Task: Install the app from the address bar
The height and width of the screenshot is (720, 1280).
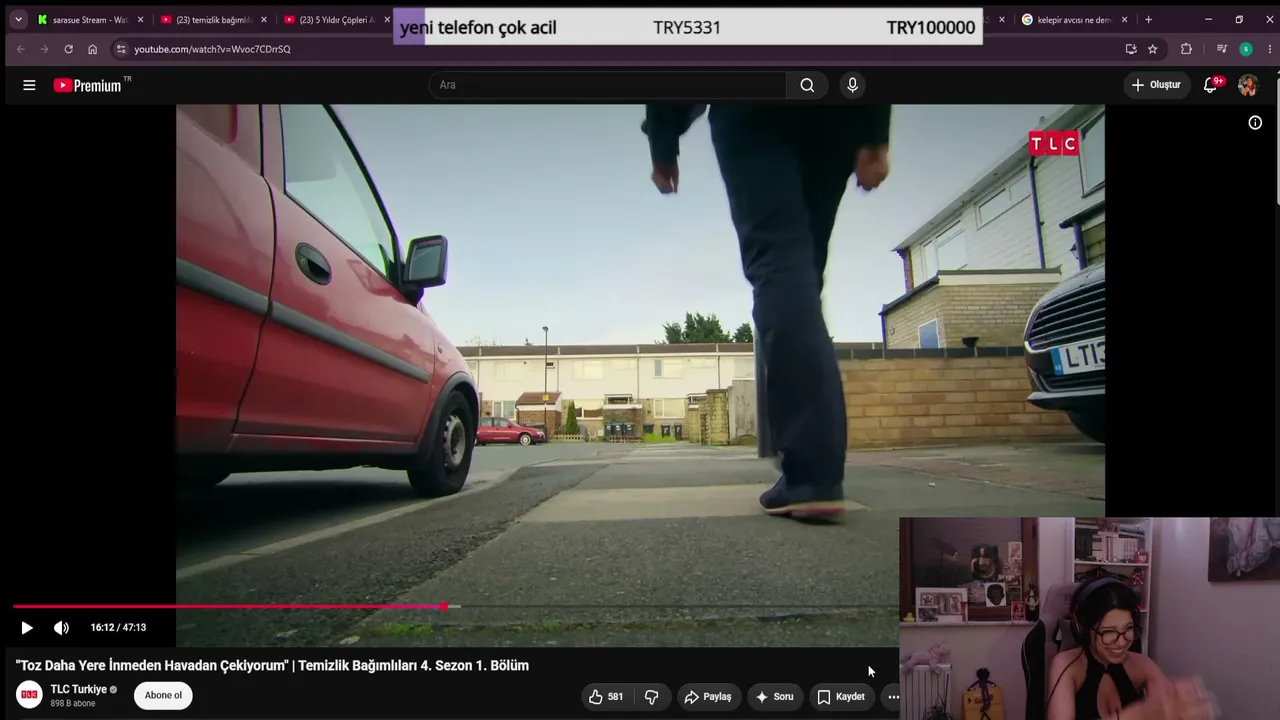Action: click(x=1131, y=49)
